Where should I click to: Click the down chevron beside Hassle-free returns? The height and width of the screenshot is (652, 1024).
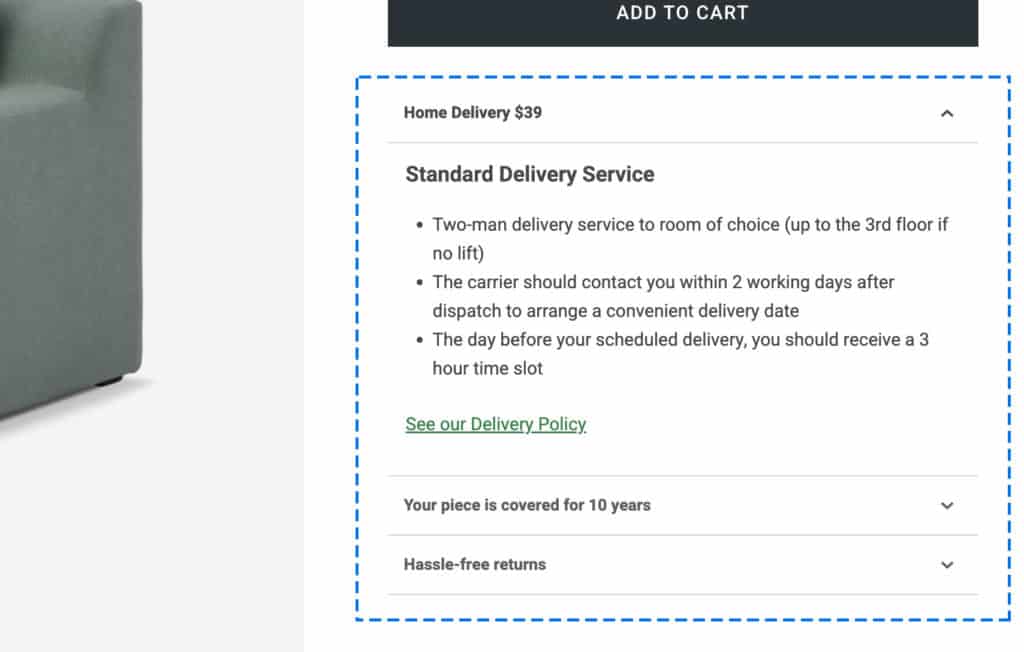pos(946,565)
